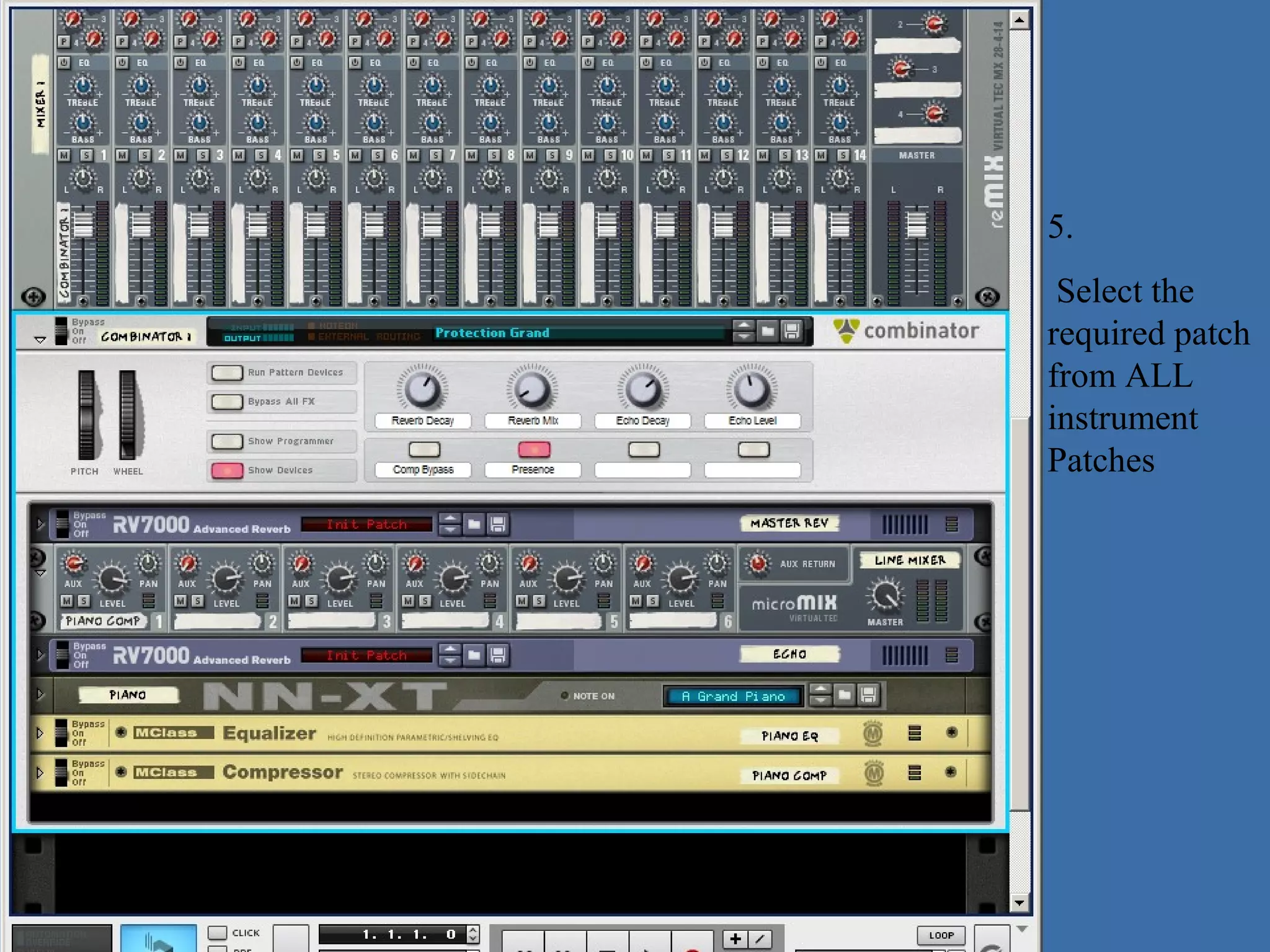Step the Combinator patch selection arrows

pos(744,331)
